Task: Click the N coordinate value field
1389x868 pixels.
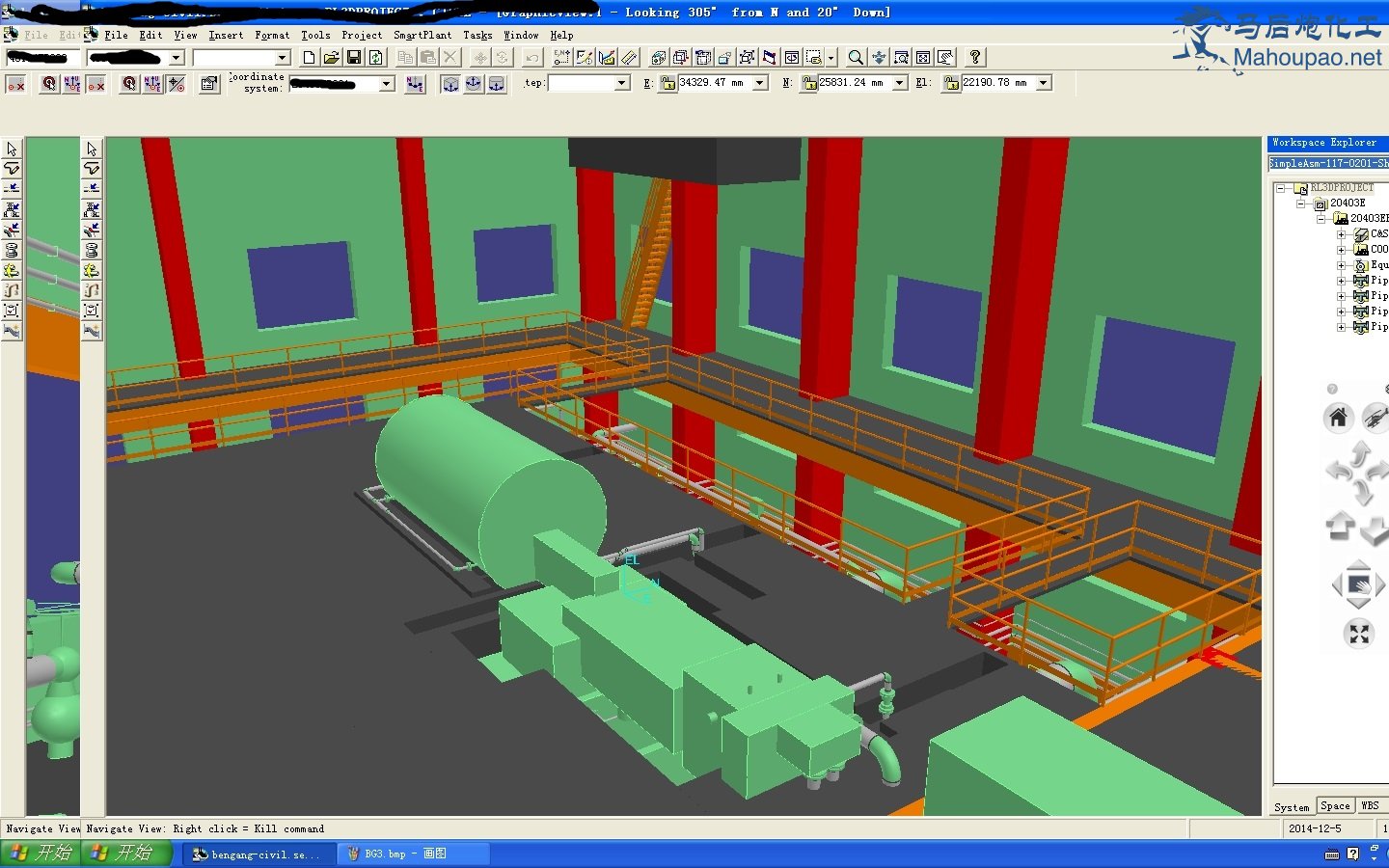Action: 855,84
